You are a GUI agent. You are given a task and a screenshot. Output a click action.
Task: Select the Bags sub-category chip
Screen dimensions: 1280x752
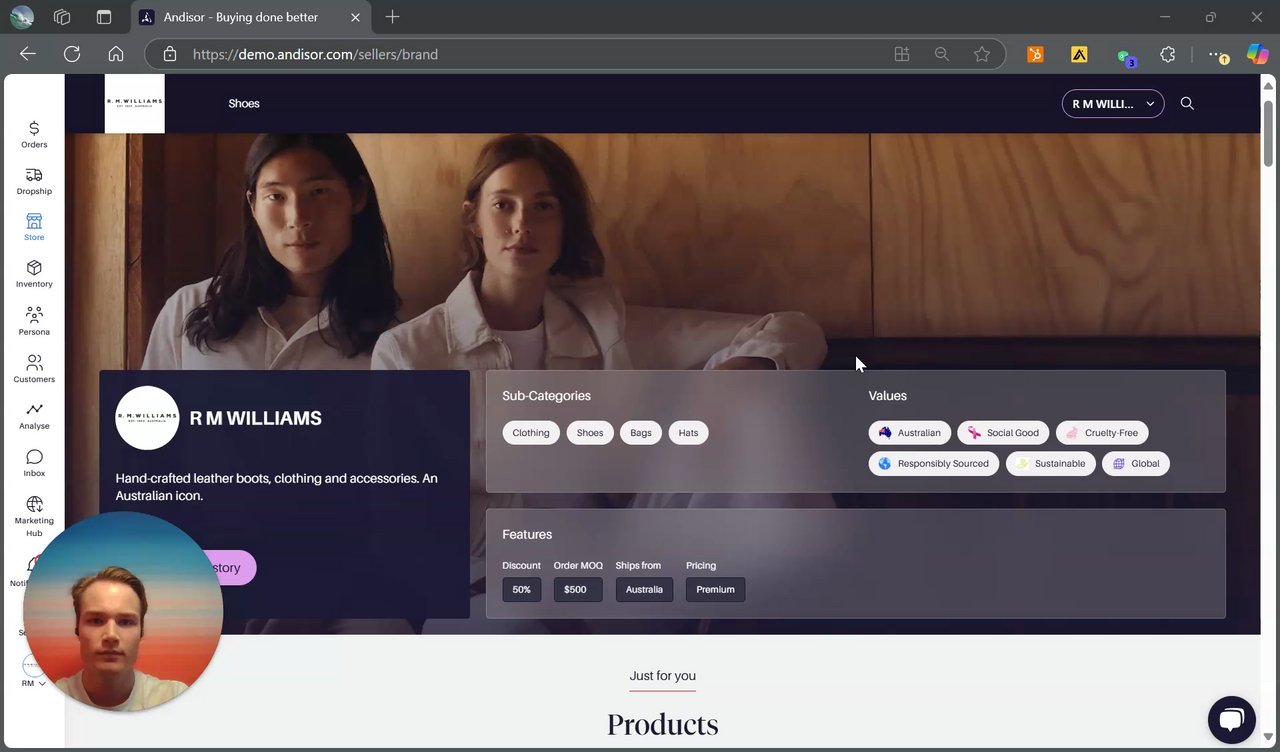[641, 433]
